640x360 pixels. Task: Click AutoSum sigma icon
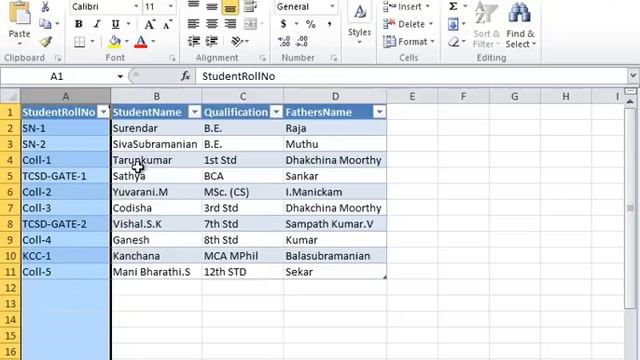click(453, 6)
